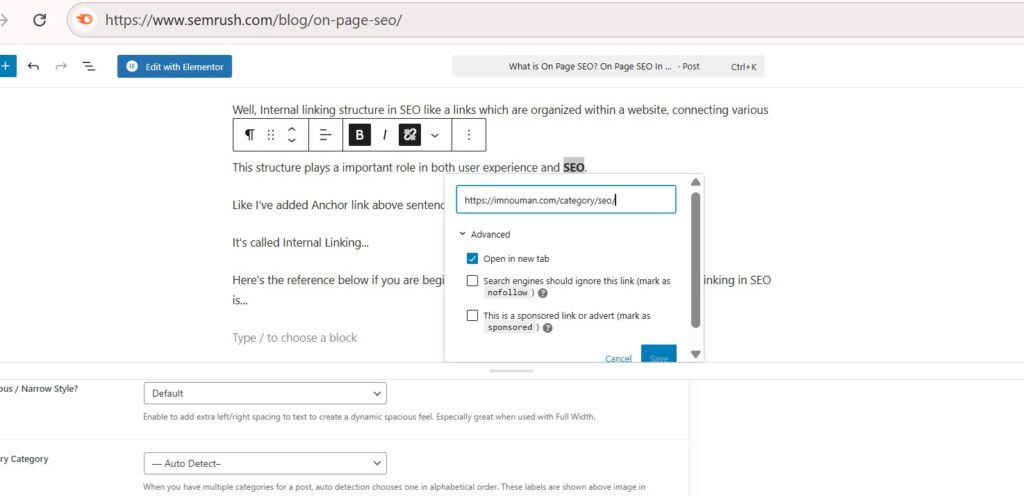
Task: Open the command palette post title bar
Action: tap(608, 67)
